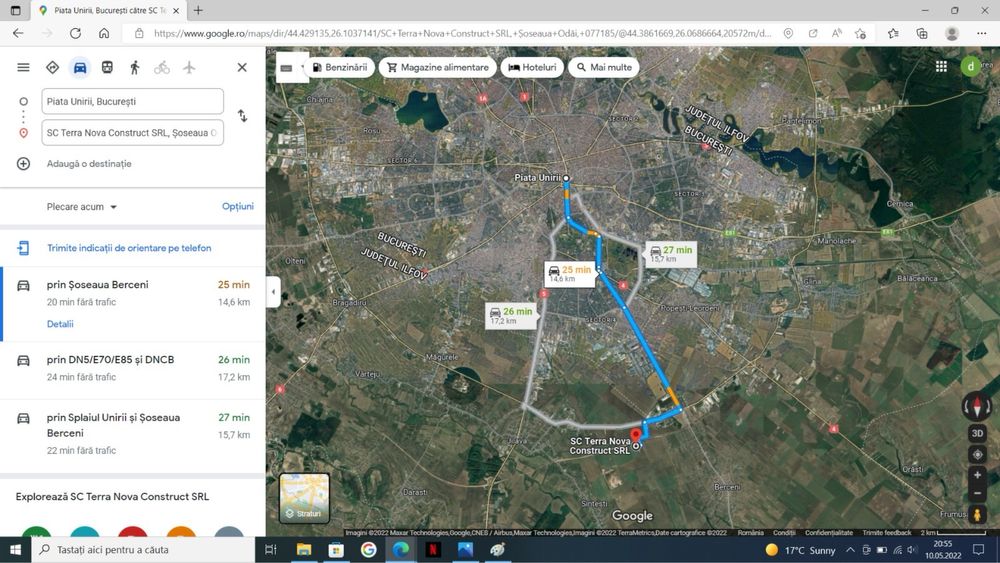
Task: Select best travel mode icon
Action: 52,67
